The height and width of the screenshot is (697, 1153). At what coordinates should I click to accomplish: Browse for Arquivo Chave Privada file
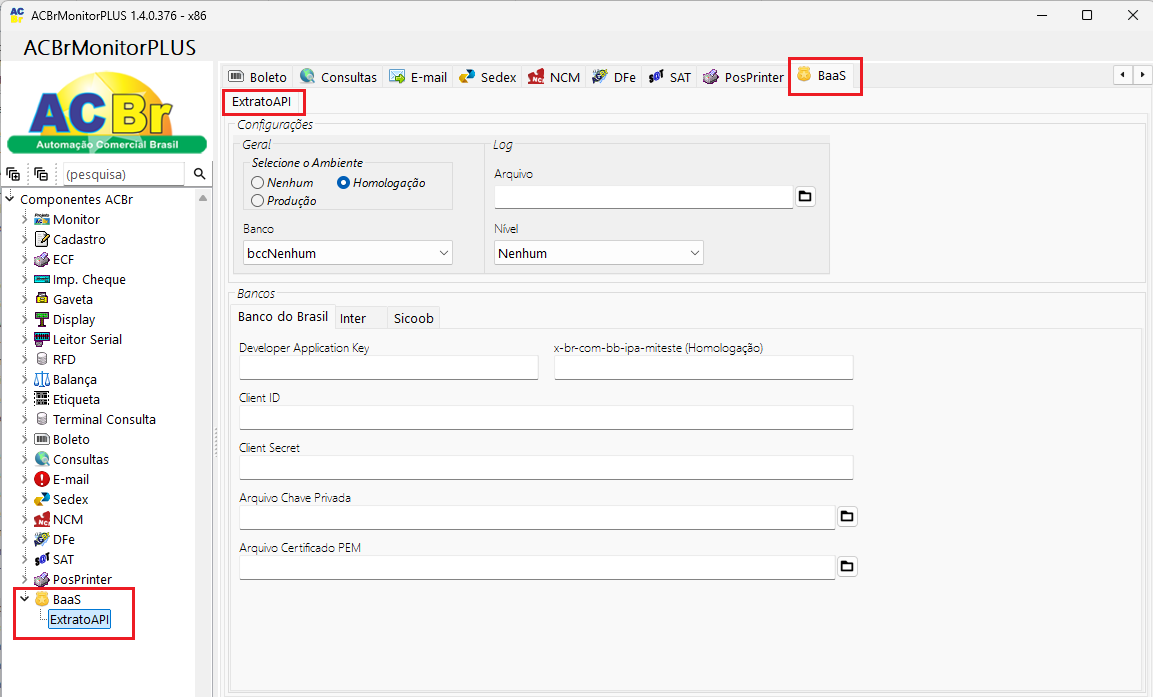(847, 516)
